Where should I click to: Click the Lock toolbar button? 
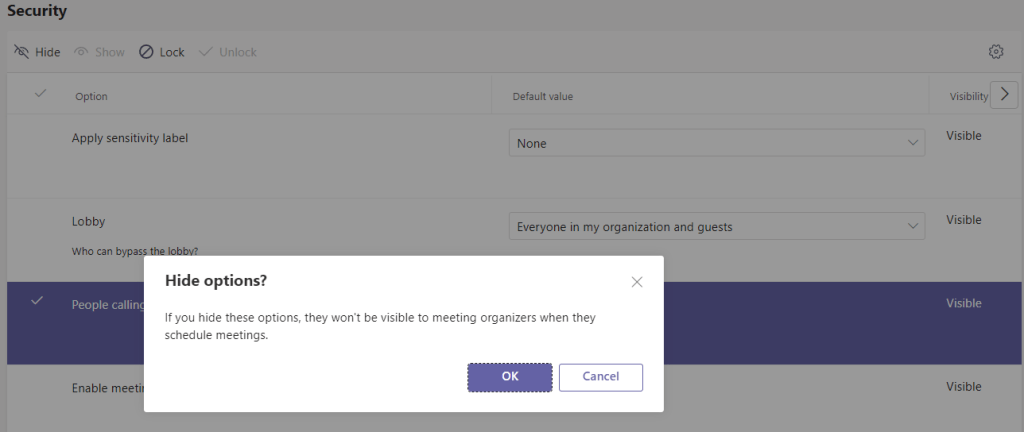point(161,52)
